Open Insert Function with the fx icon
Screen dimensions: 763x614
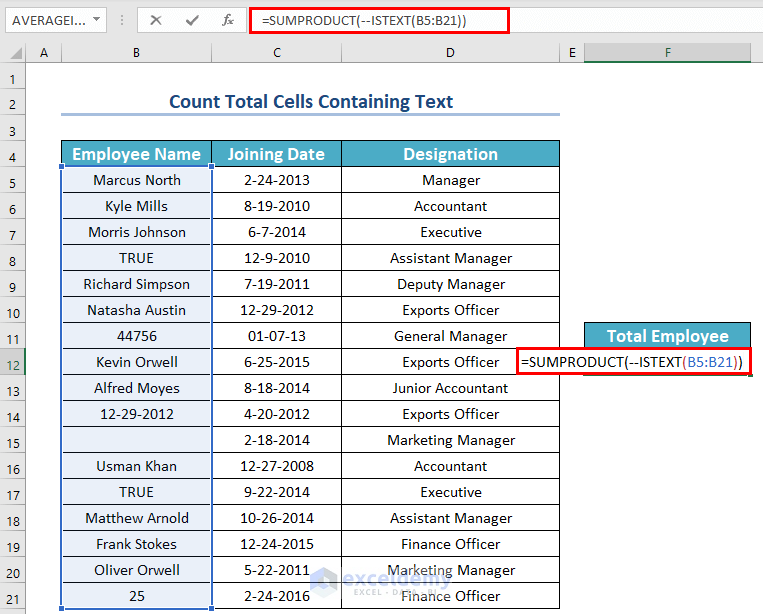tap(228, 20)
